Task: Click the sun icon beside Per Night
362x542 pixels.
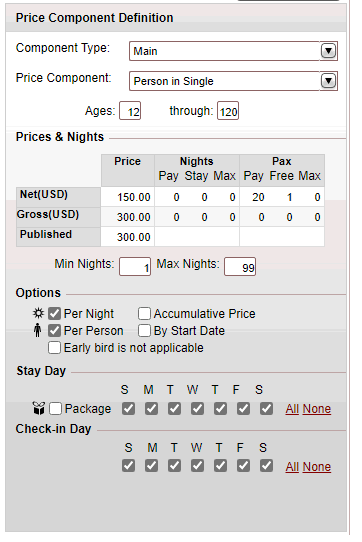Action: 38,313
